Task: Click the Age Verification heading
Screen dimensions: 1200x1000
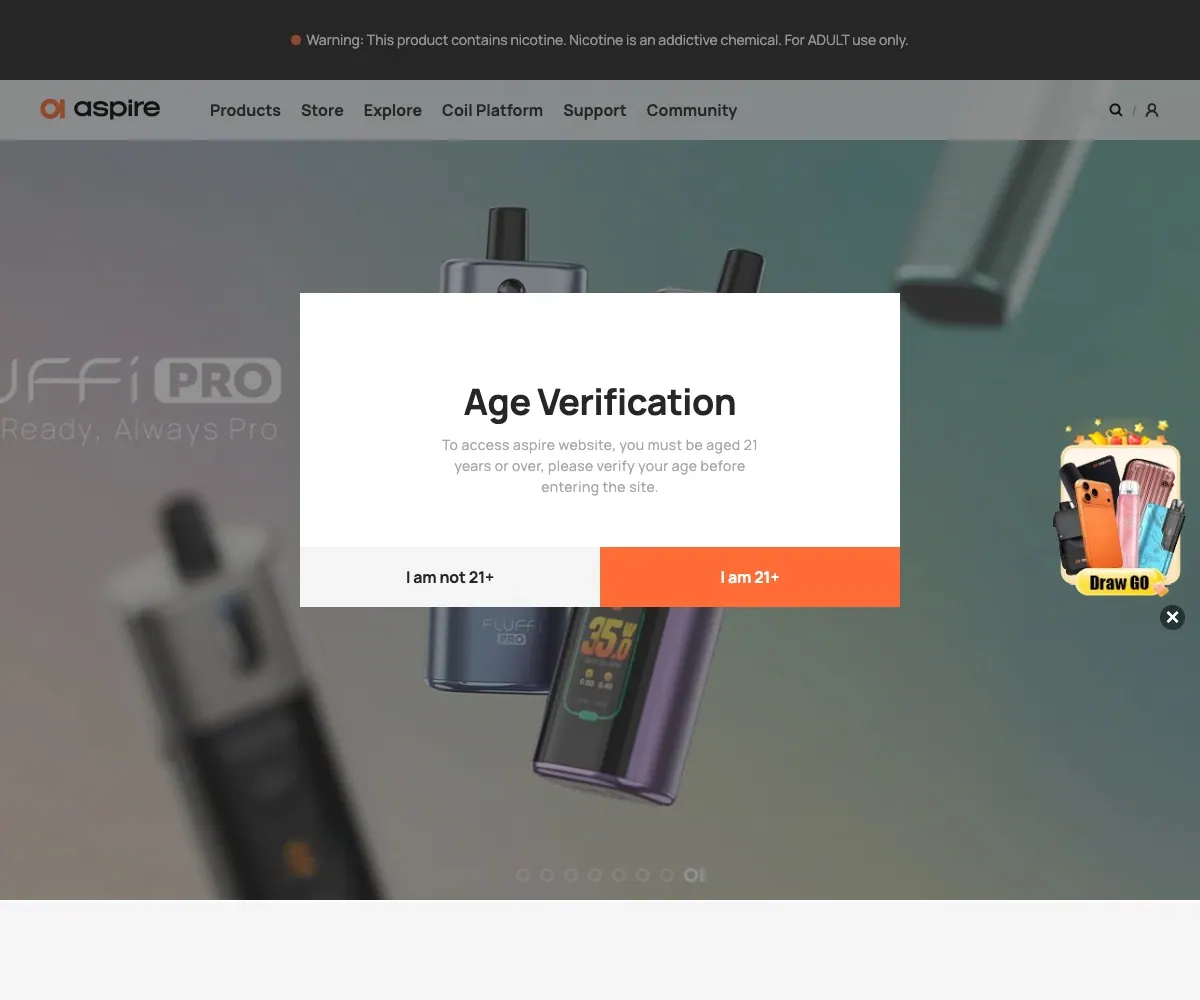Action: pyautogui.click(x=600, y=402)
